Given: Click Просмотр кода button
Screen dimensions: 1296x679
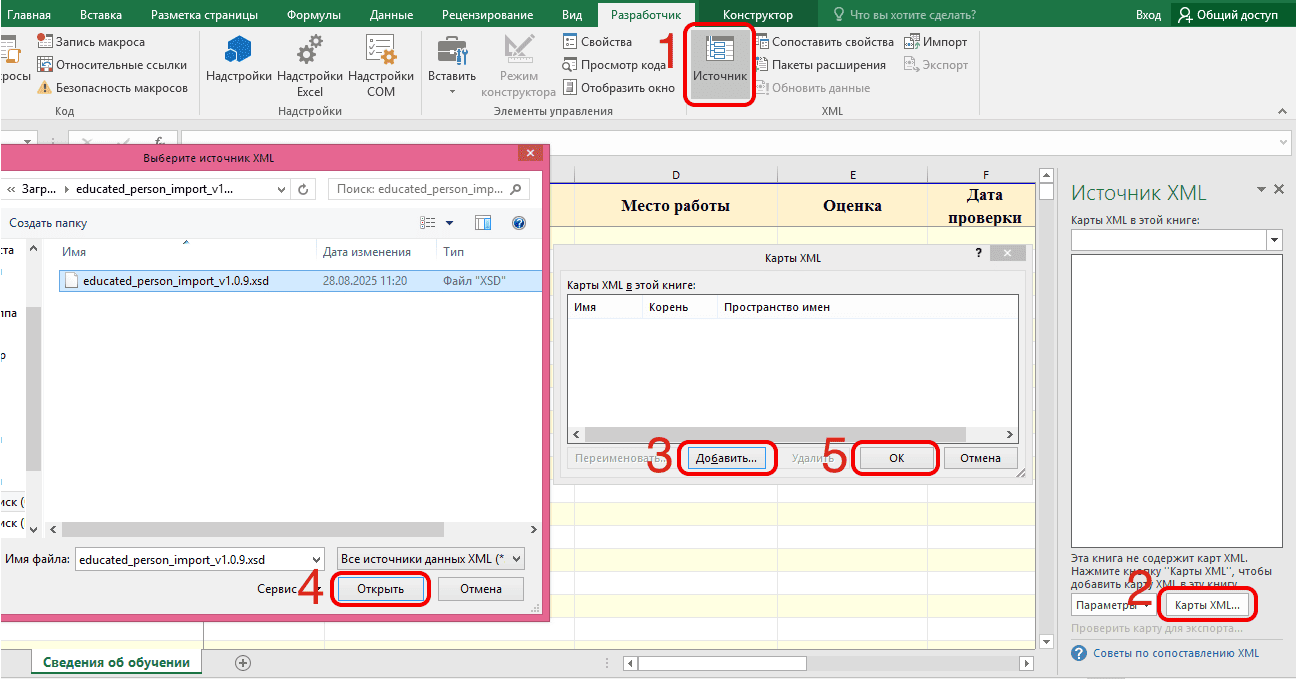Looking at the screenshot, I should tap(614, 65).
